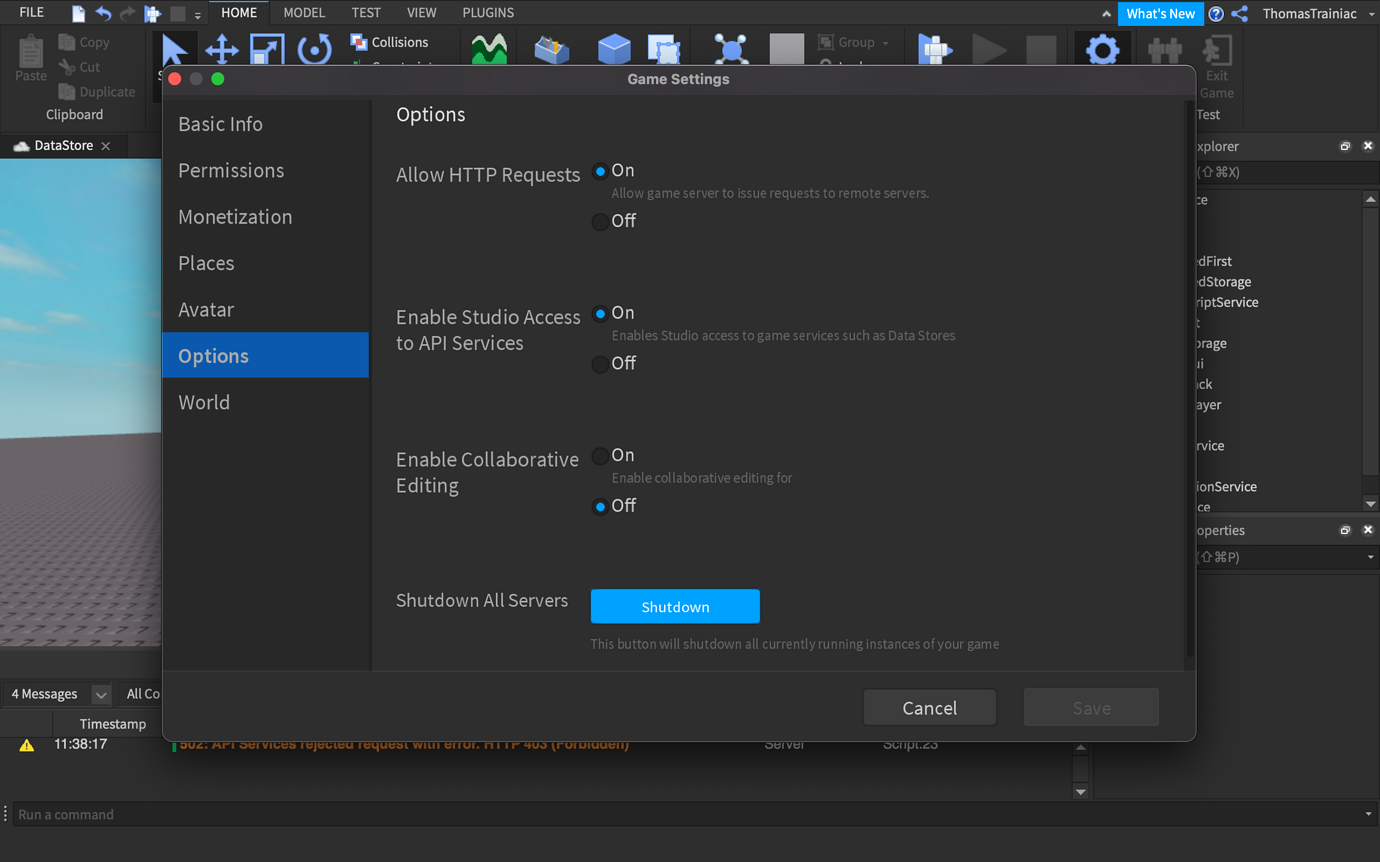Activate the Rotate tool
This screenshot has height=862, width=1380.
point(313,49)
